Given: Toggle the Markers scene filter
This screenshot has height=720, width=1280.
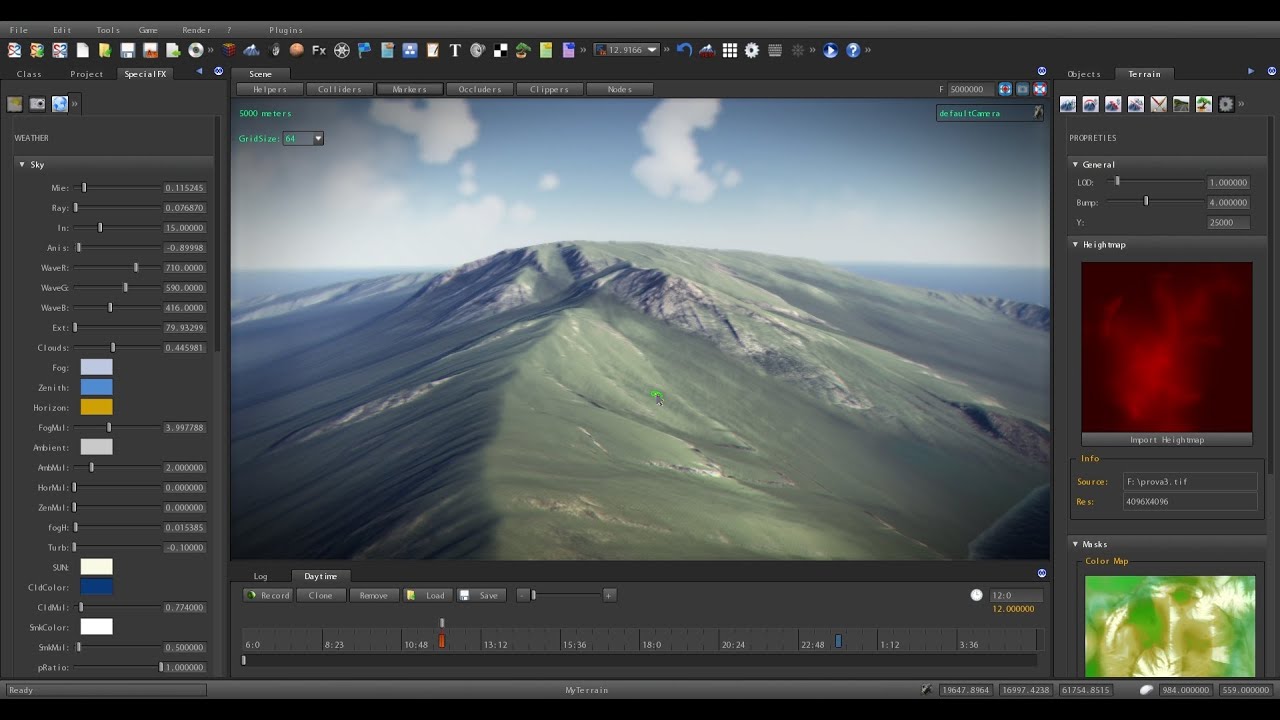Looking at the screenshot, I should (410, 89).
